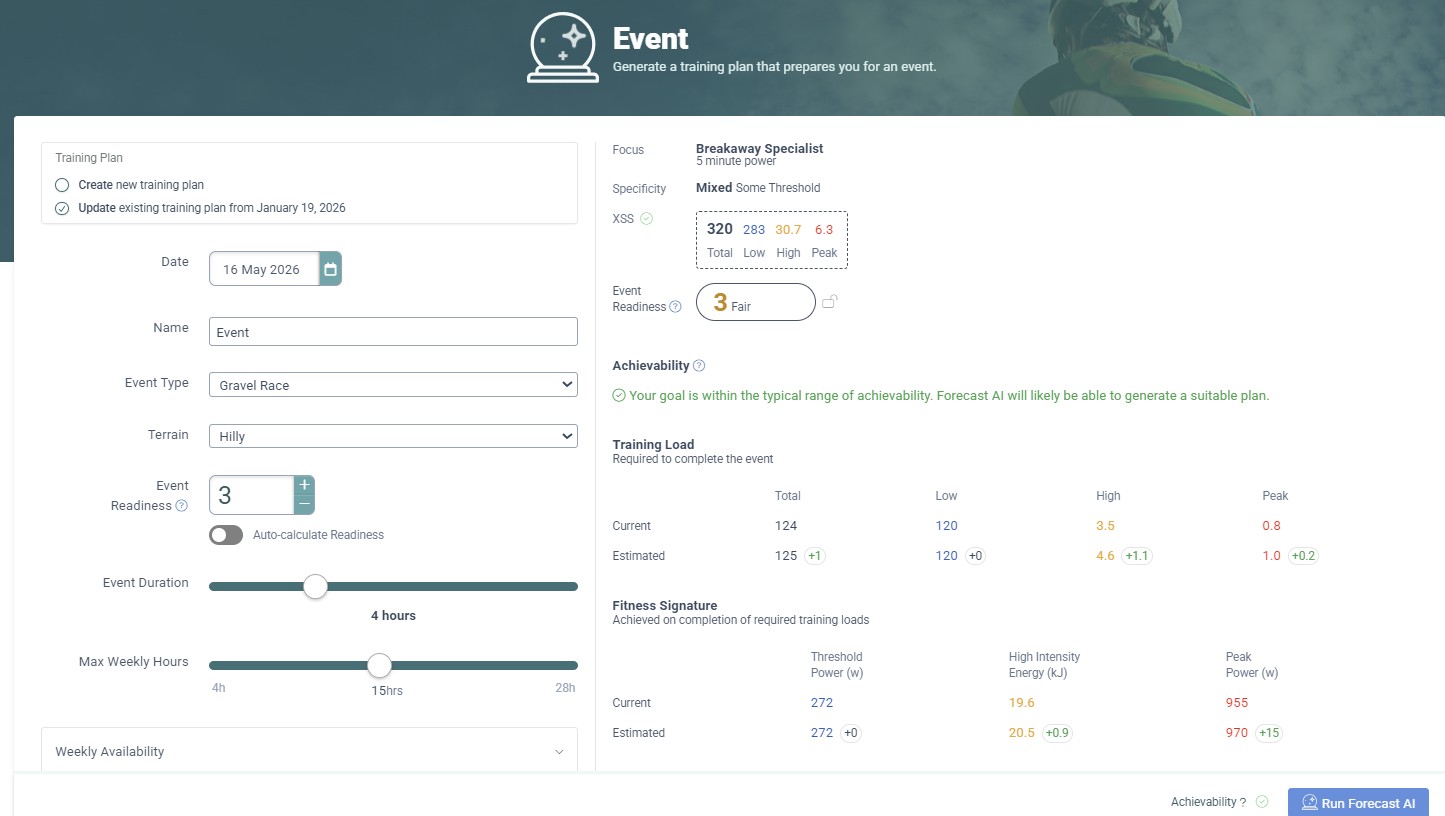Click the XSS green checkmark icon
The height and width of the screenshot is (816, 1445).
tap(646, 218)
